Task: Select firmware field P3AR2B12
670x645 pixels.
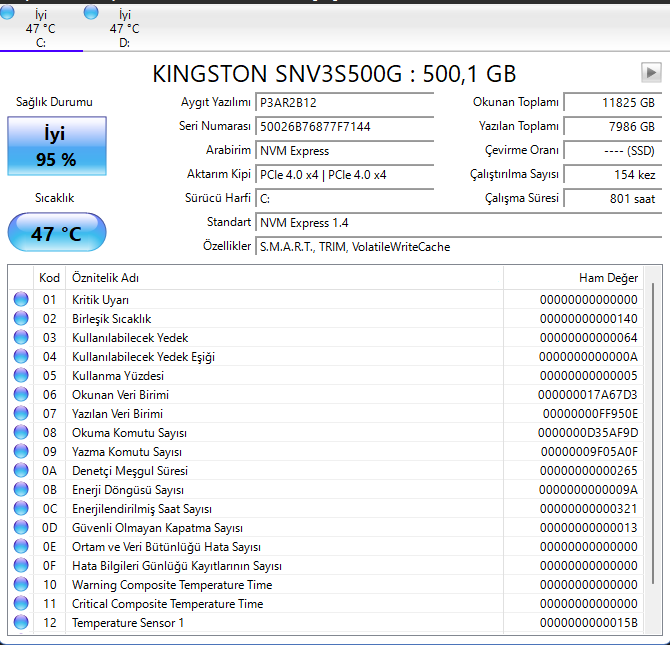Action: [x=345, y=103]
